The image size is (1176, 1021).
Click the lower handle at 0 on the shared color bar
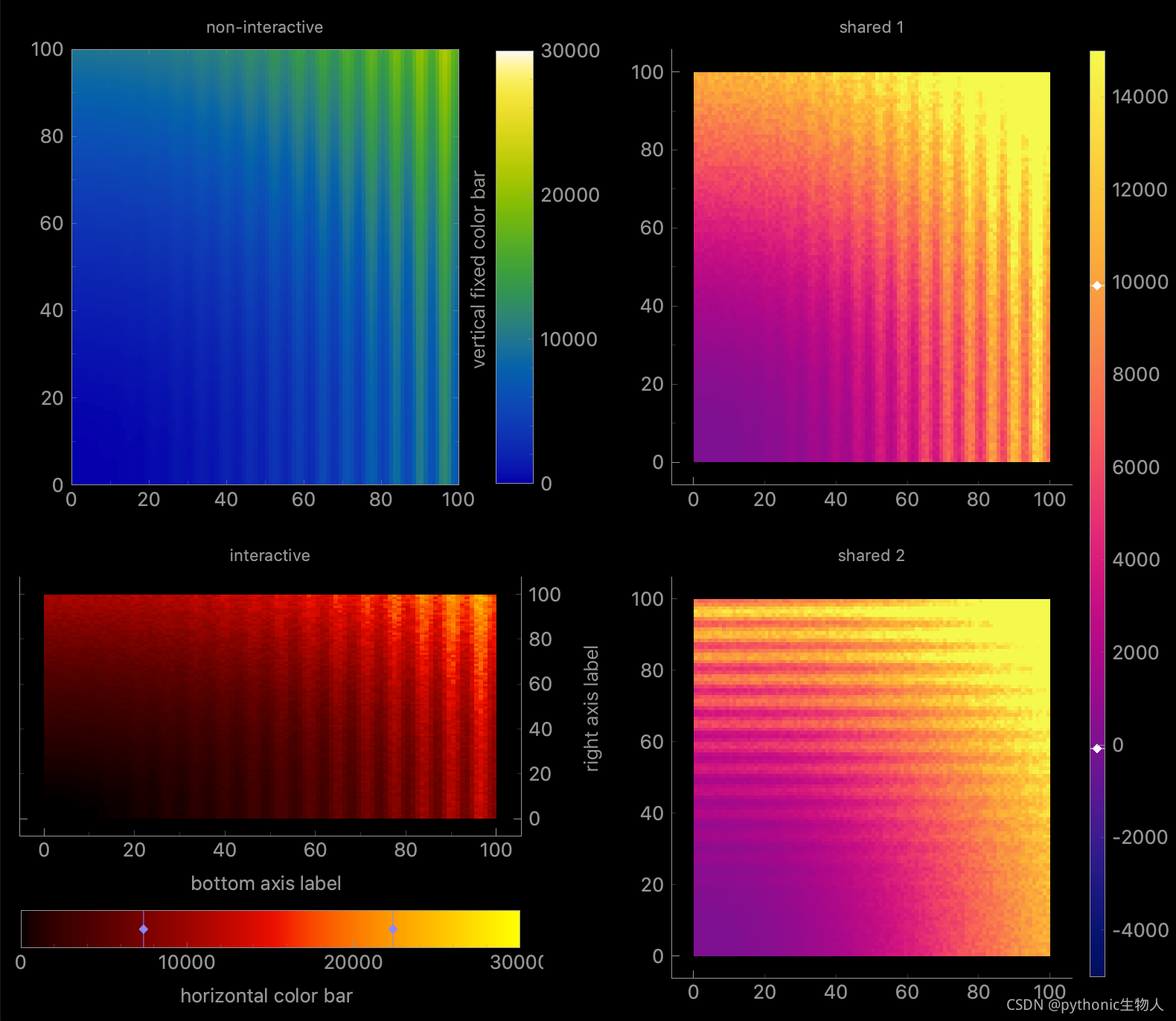coord(1097,749)
